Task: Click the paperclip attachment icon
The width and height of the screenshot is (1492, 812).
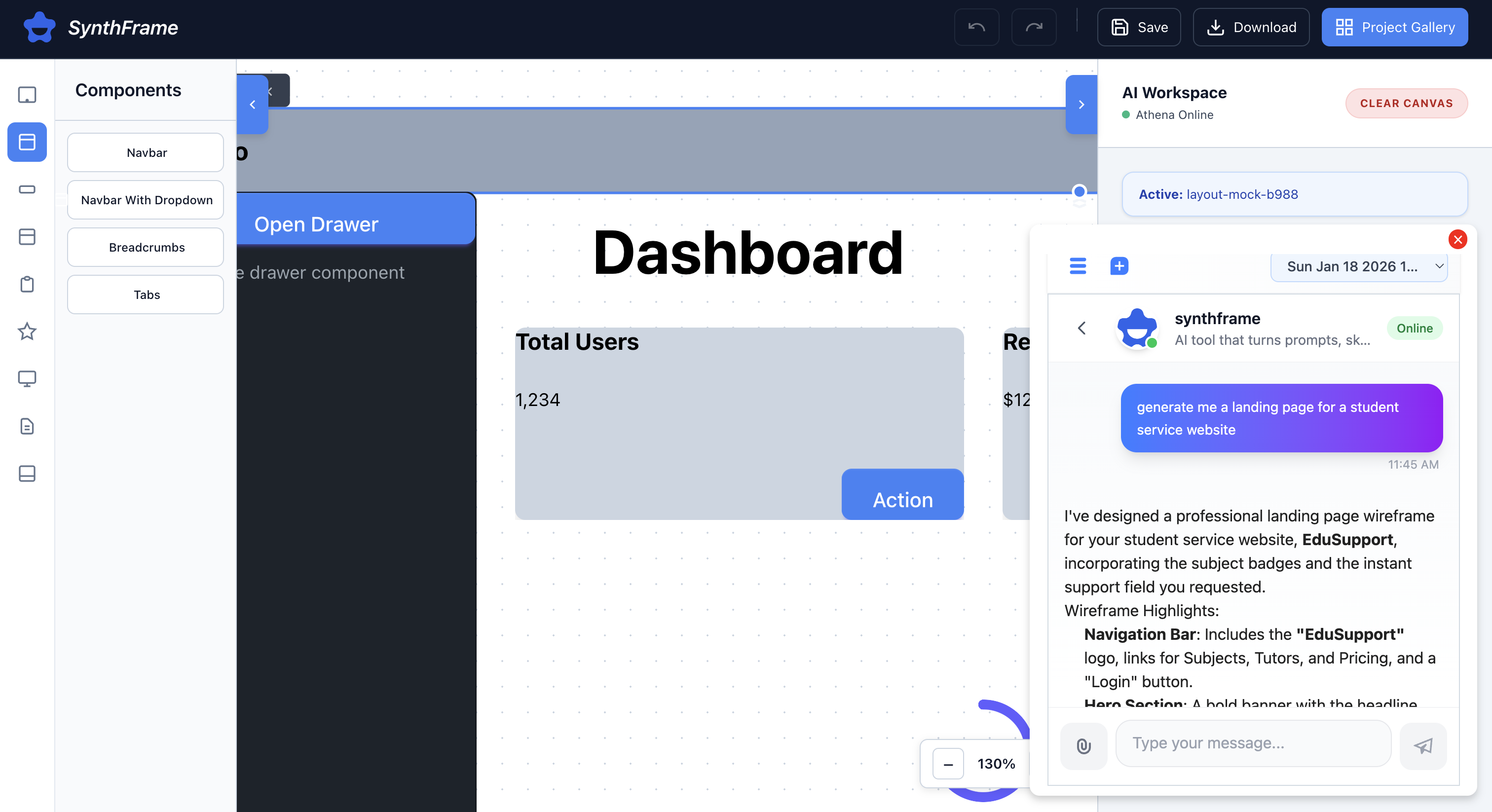Action: 1083,745
